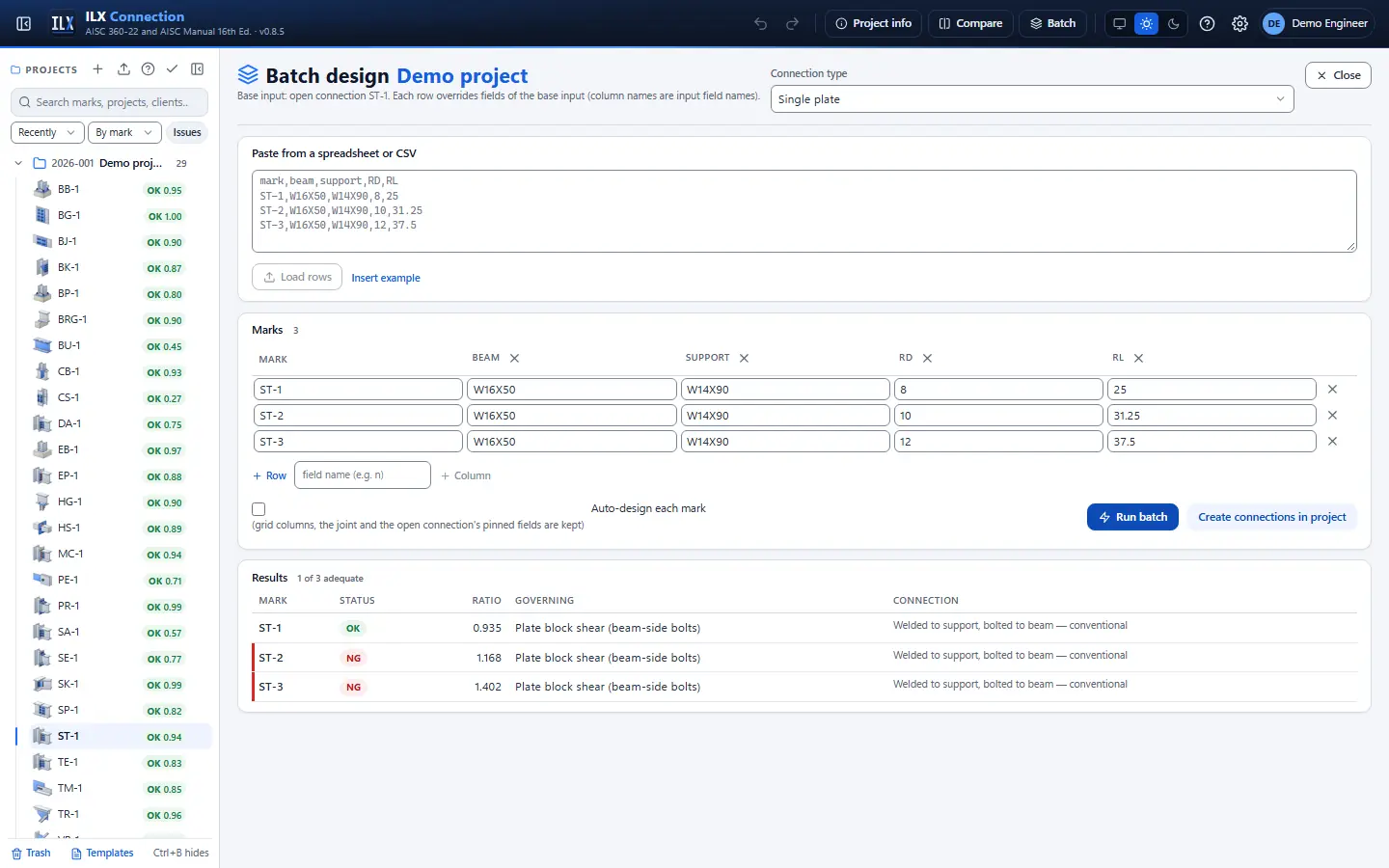Focus the search marks, projects, clients field
Screen dimensions: 1389x868
pyautogui.click(x=110, y=102)
